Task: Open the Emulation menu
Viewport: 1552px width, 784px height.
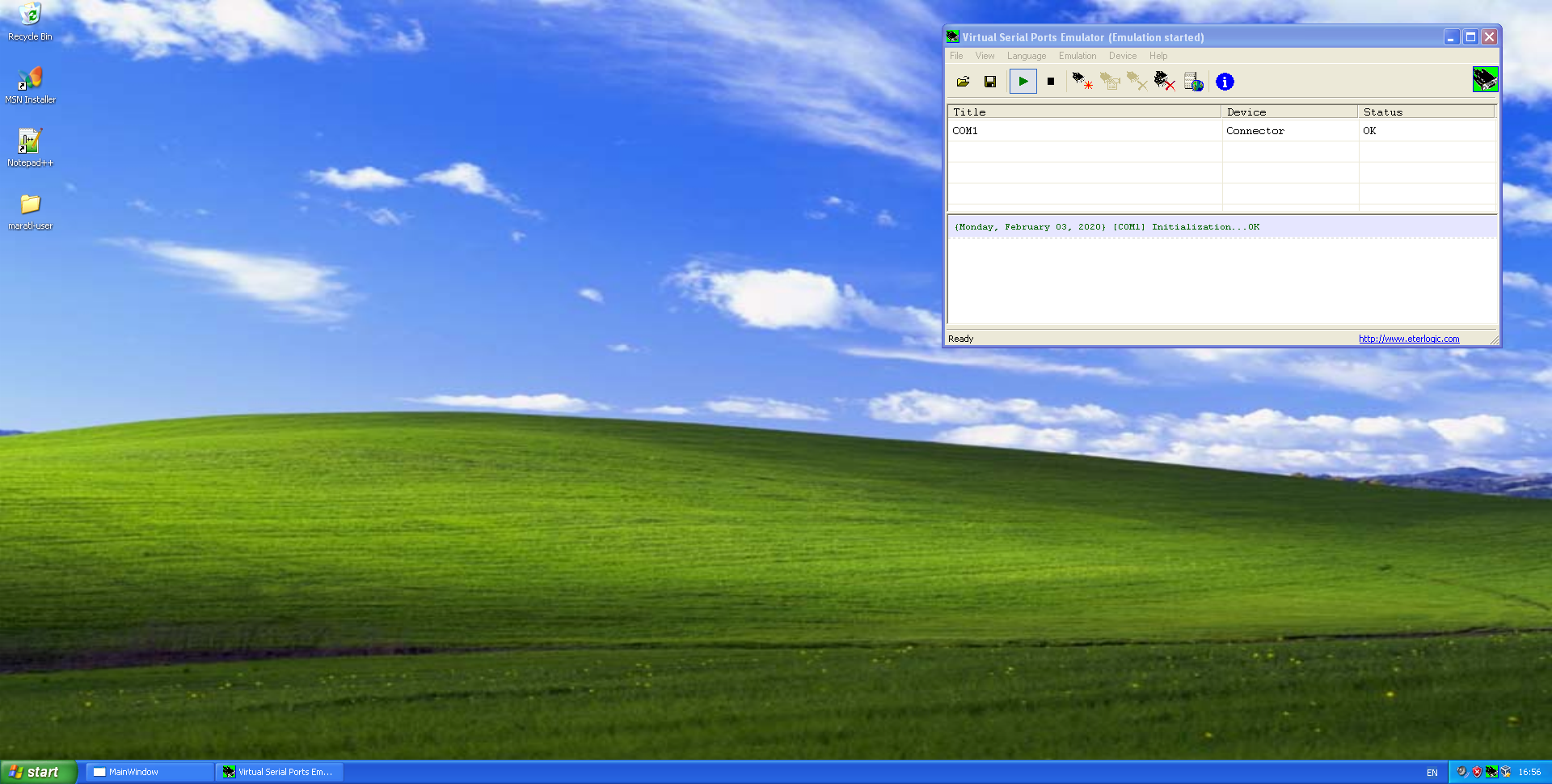Action: (x=1078, y=56)
